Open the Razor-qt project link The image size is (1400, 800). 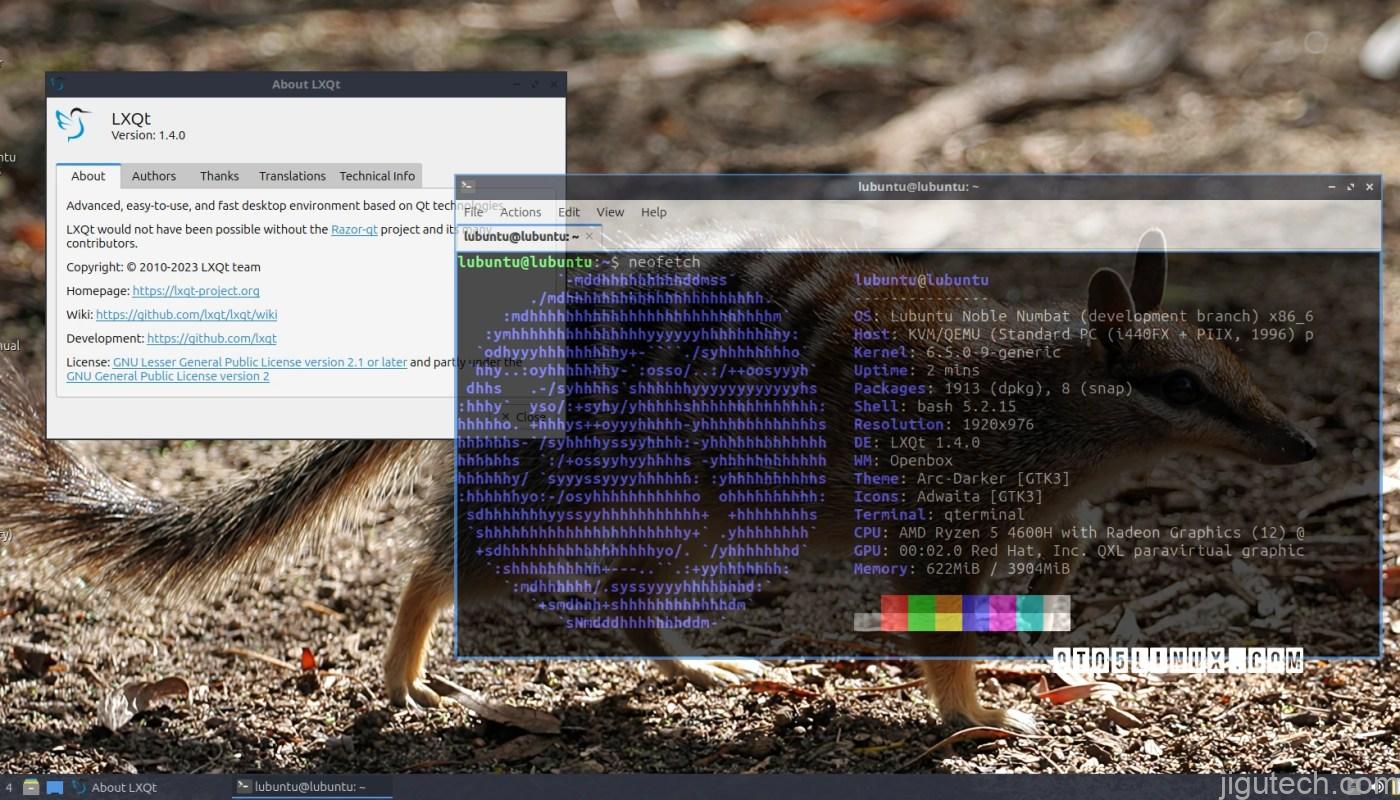point(354,229)
